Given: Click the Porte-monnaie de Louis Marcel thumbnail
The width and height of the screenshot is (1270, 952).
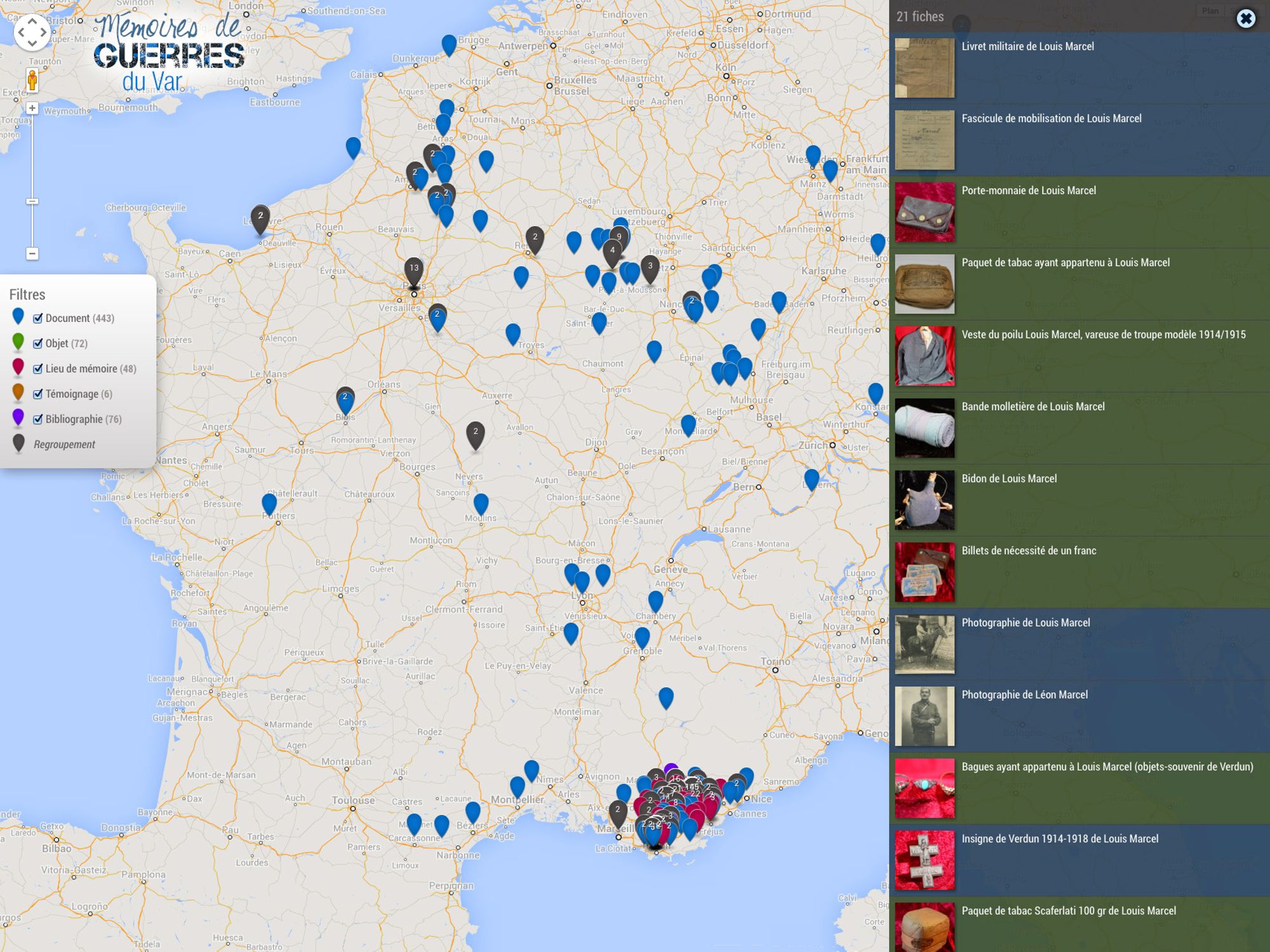Looking at the screenshot, I should click(x=925, y=212).
